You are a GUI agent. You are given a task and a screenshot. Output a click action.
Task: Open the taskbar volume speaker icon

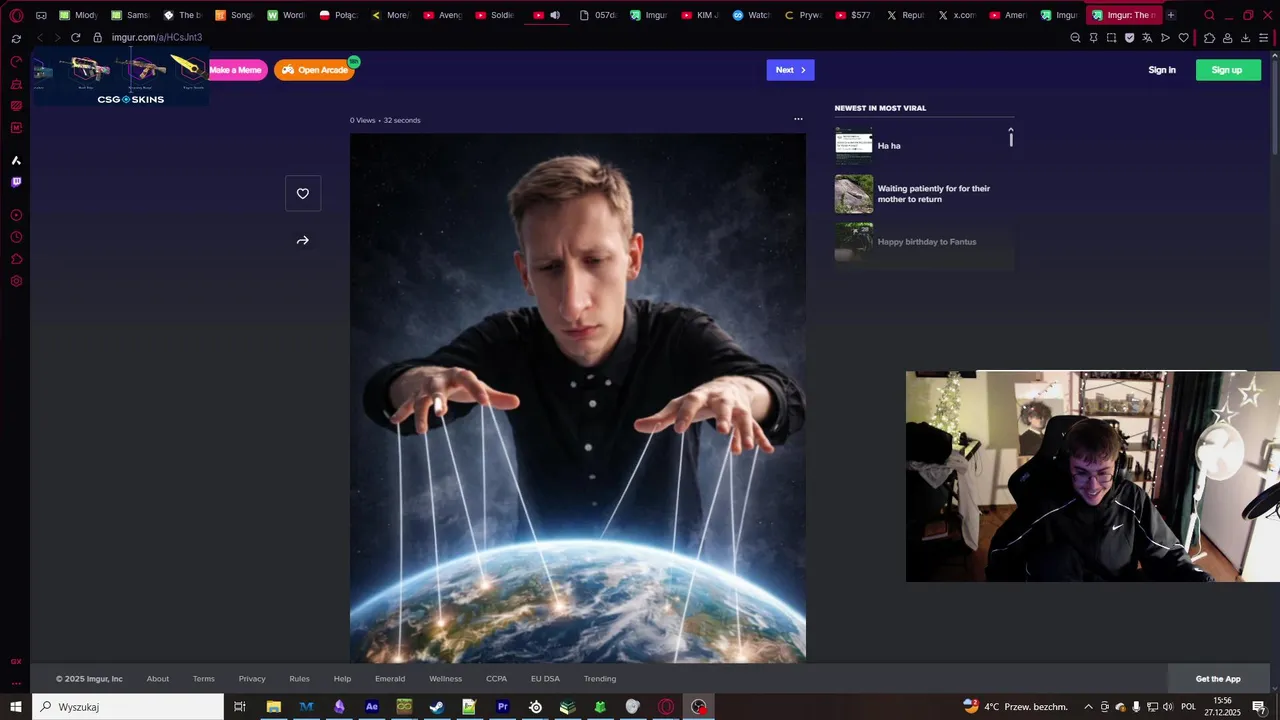pos(1167,707)
